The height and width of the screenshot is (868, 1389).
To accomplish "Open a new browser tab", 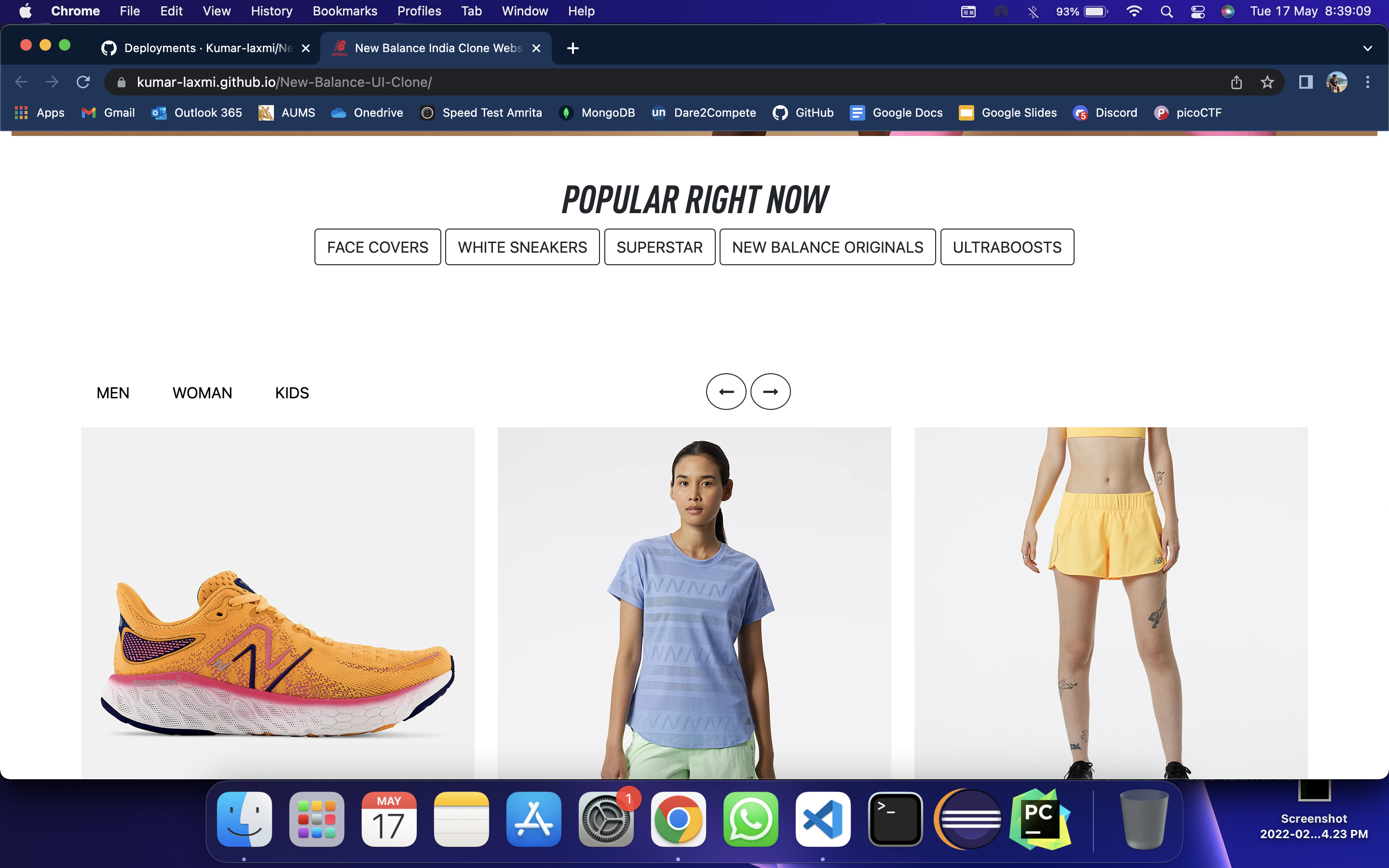I will [x=572, y=48].
